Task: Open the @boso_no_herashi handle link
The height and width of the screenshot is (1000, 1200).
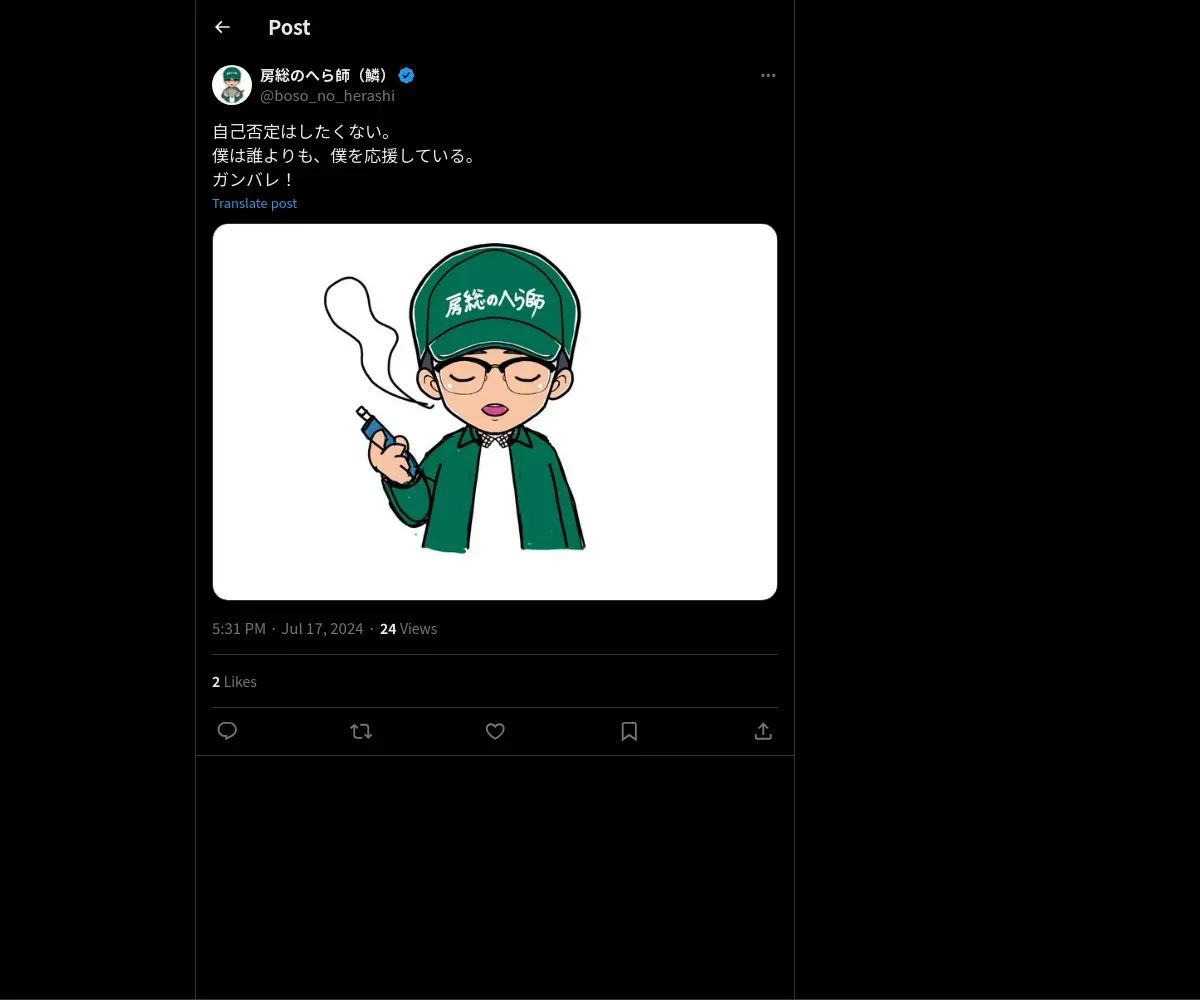Action: click(327, 96)
